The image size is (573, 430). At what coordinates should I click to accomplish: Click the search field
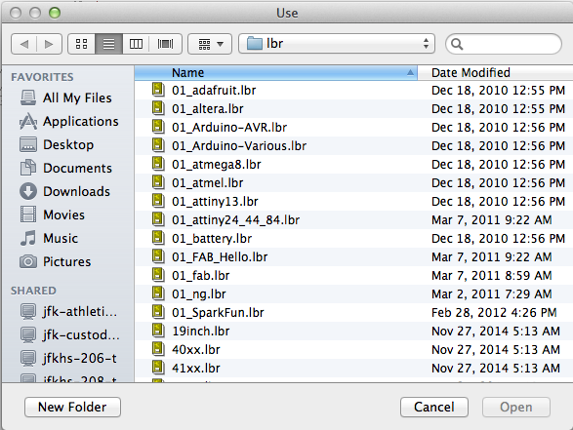coord(503,44)
